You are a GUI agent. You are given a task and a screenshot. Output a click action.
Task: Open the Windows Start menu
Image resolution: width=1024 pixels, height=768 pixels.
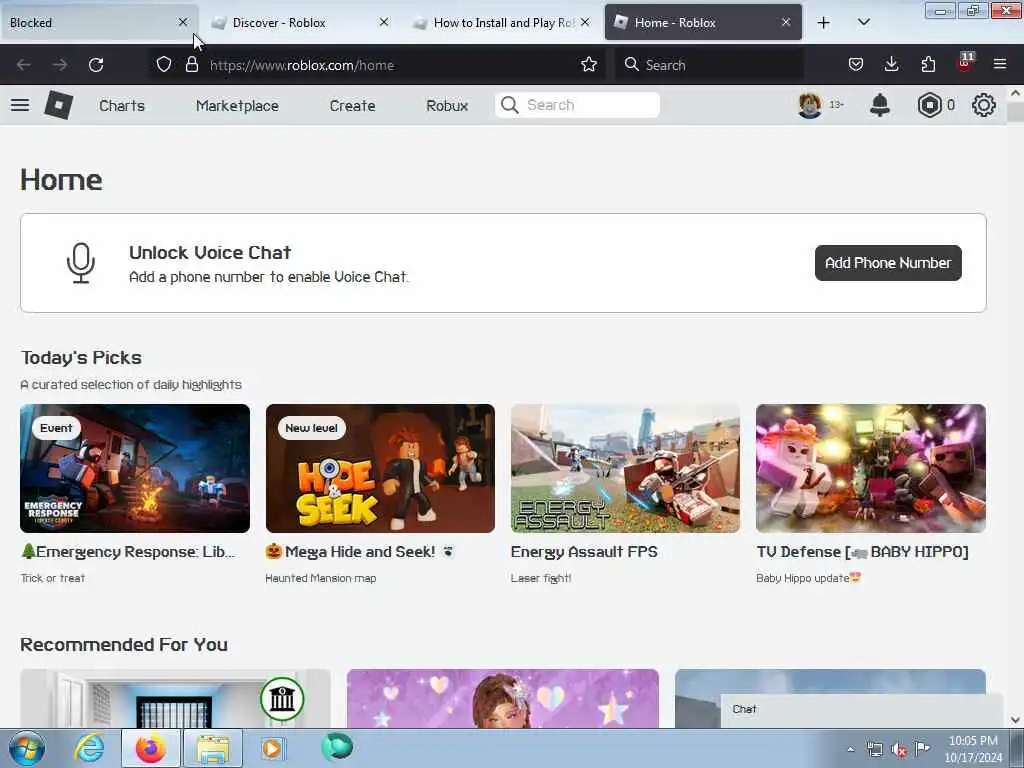[27, 748]
